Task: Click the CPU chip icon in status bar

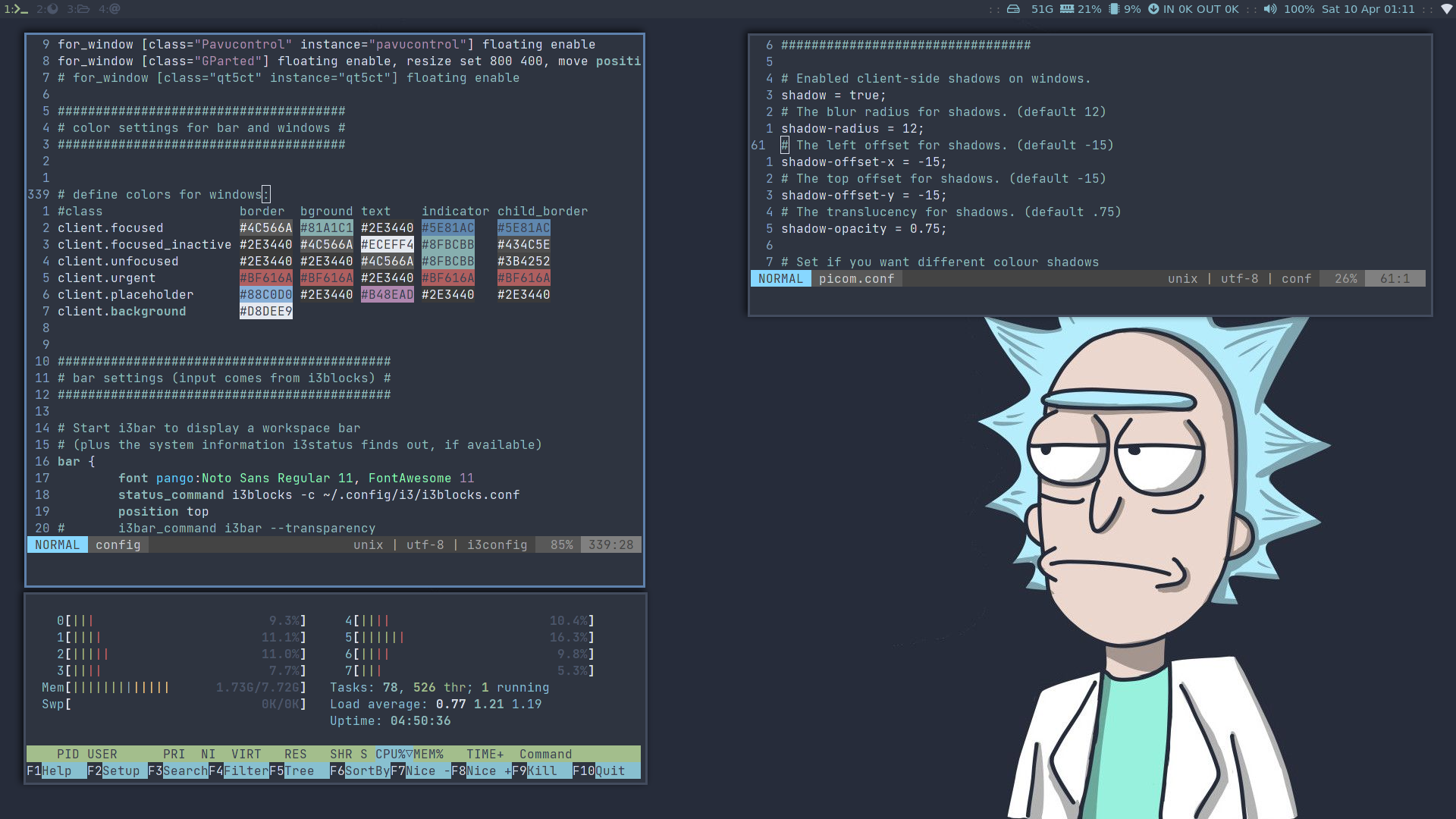Action: coord(1114,9)
